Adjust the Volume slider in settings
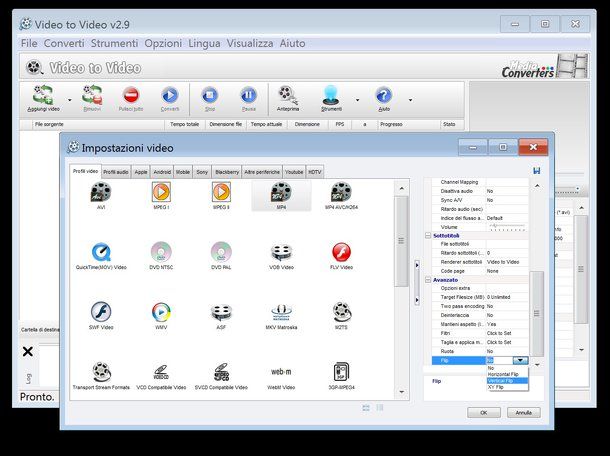610x456 pixels. coord(507,227)
